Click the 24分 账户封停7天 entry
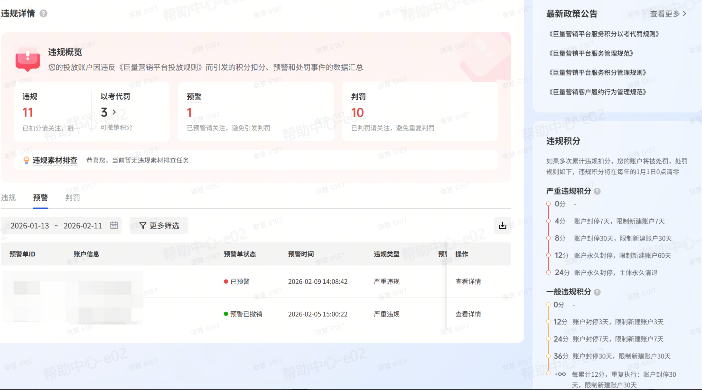 pos(608,339)
